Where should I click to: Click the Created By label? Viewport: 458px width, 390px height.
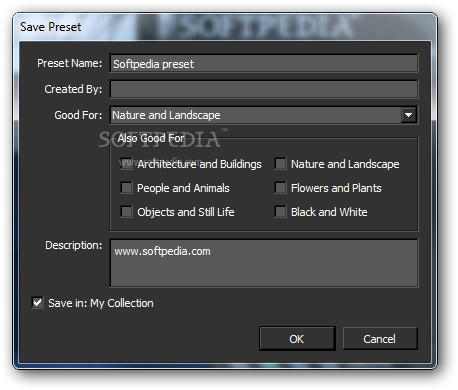[x=73, y=89]
